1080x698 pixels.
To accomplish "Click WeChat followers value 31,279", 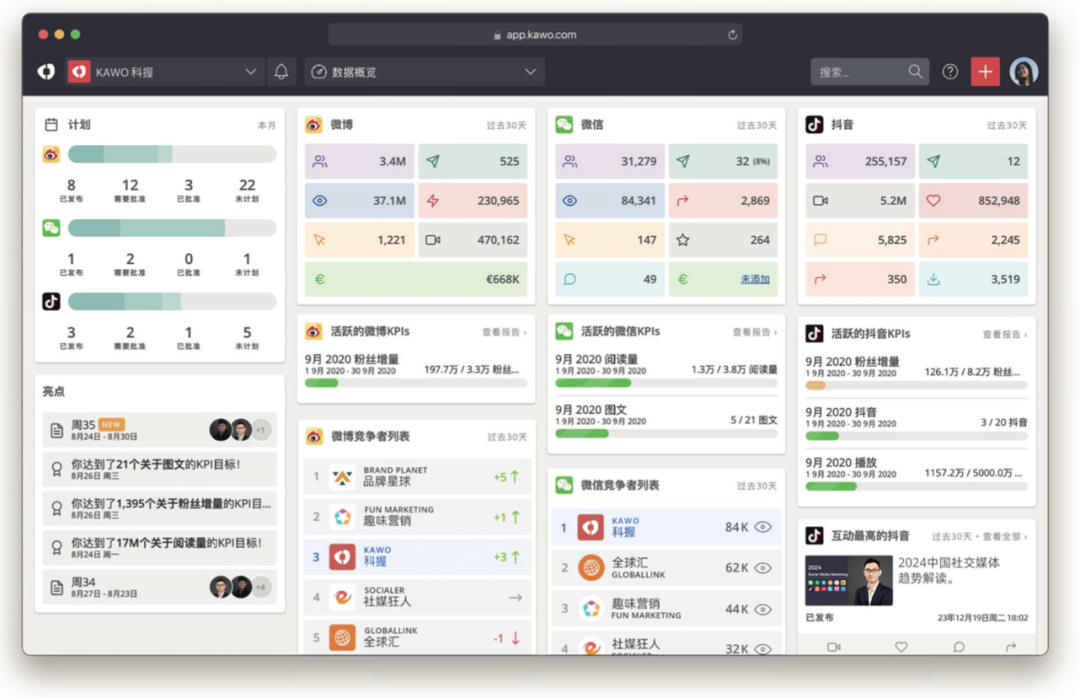I will coord(638,161).
